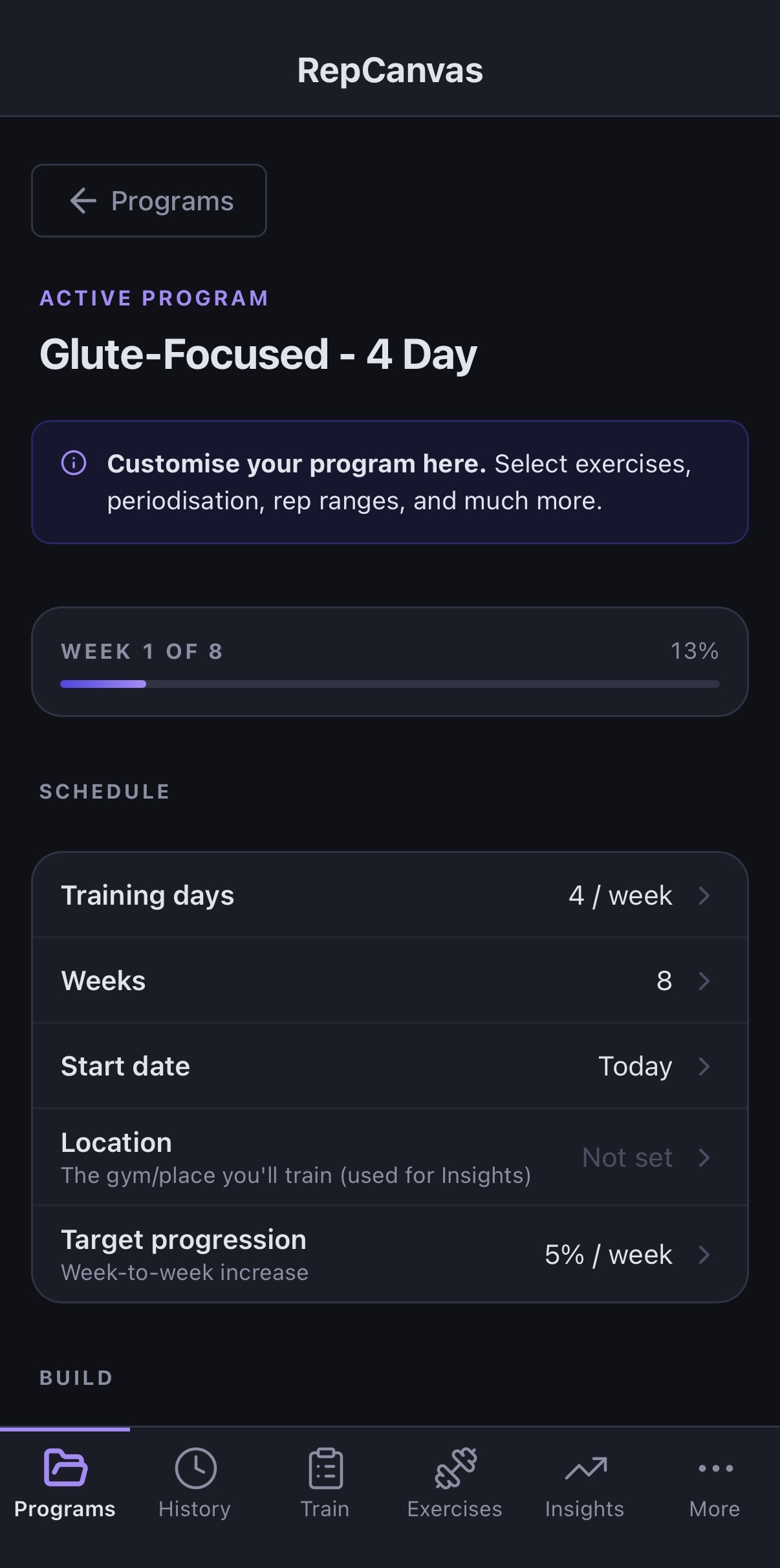Open the Location setting
This screenshot has height=1568, width=780.
[390, 1156]
